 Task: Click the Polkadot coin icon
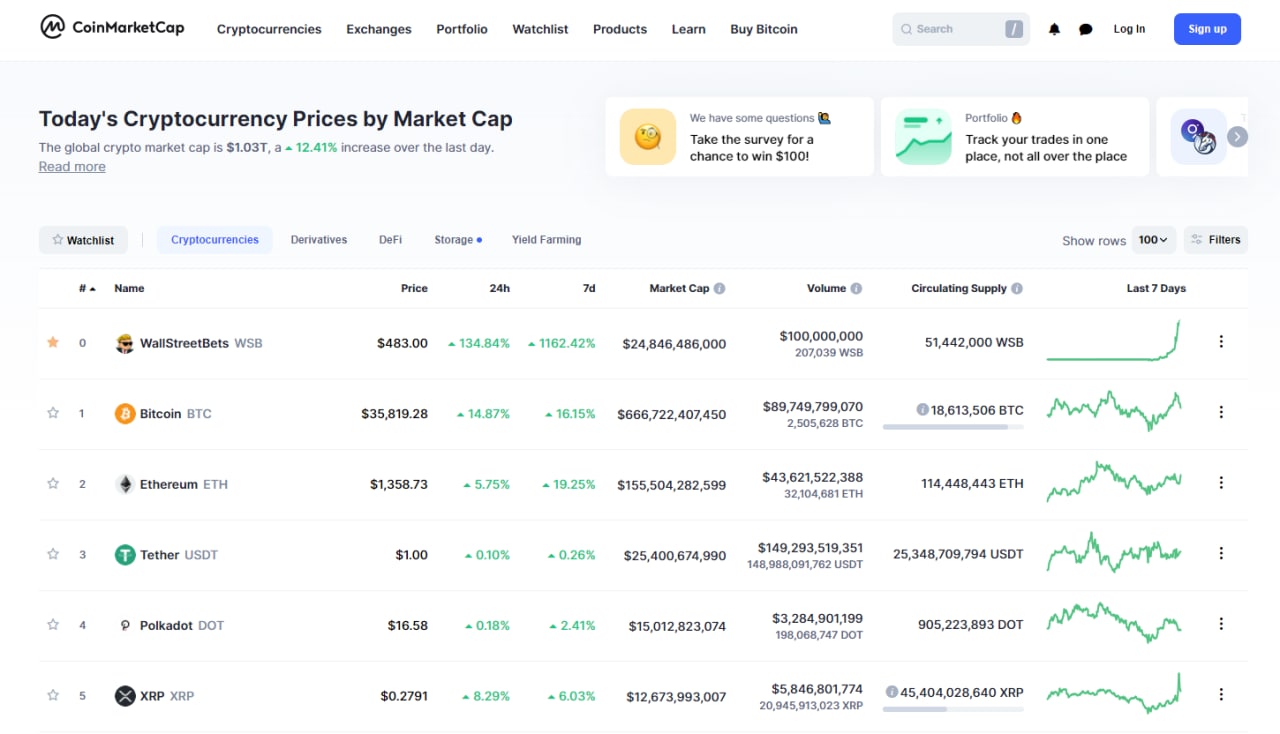[125, 625]
